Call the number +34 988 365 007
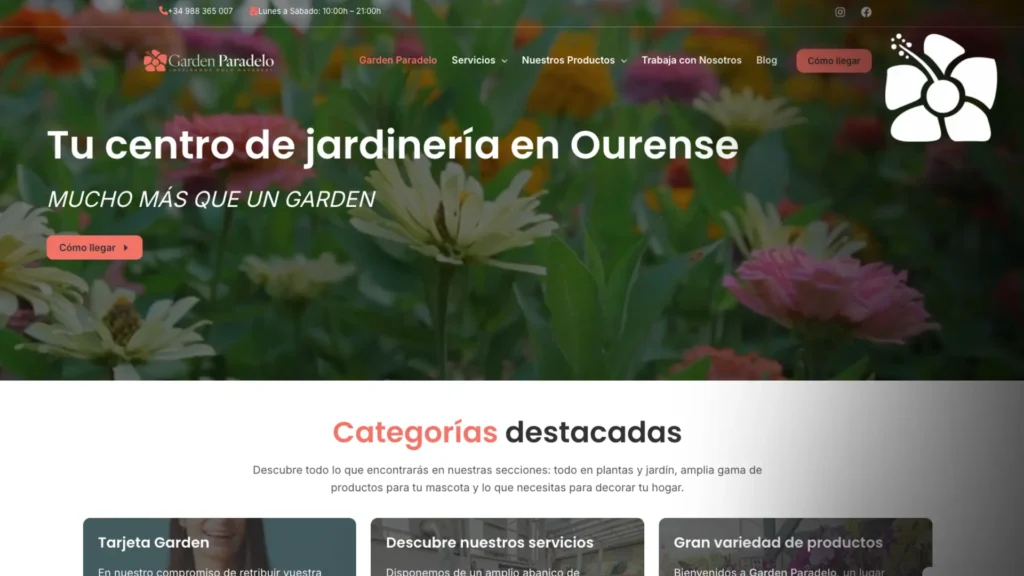The height and width of the screenshot is (576, 1024). click(200, 11)
